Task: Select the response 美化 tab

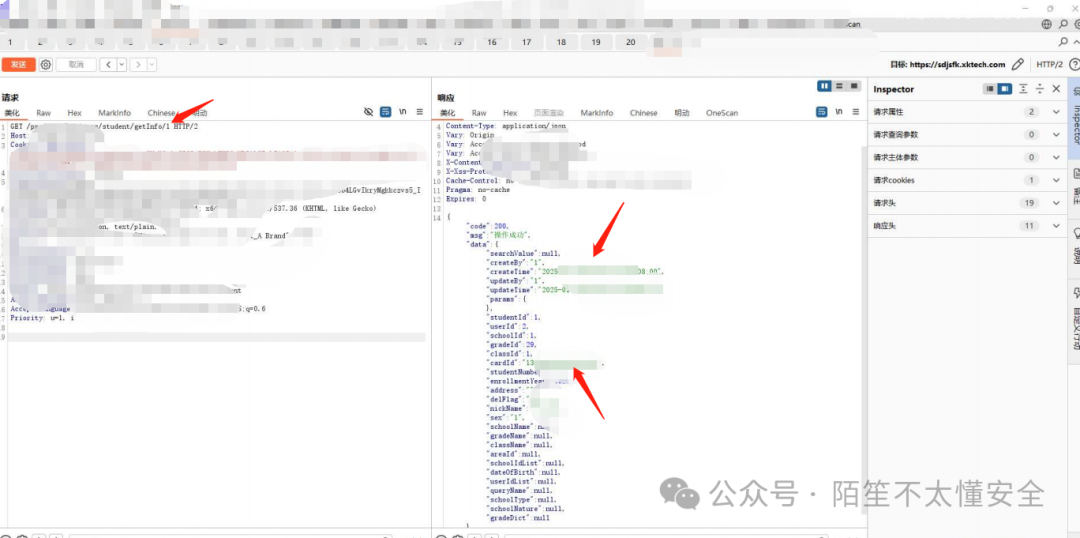Action: point(448,113)
